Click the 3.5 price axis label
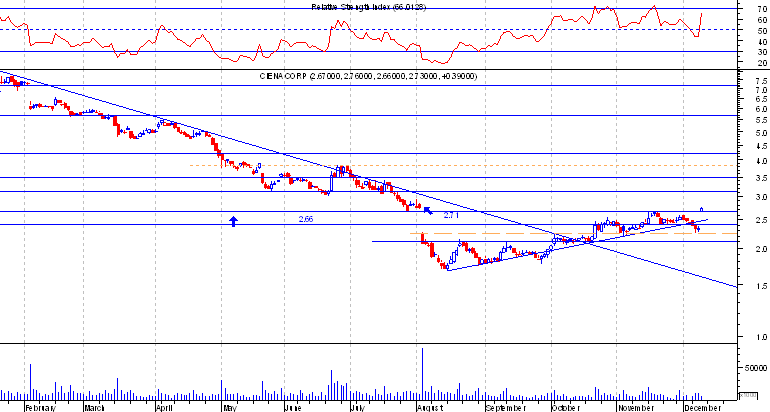This screenshot has height=412, width=770. click(762, 178)
